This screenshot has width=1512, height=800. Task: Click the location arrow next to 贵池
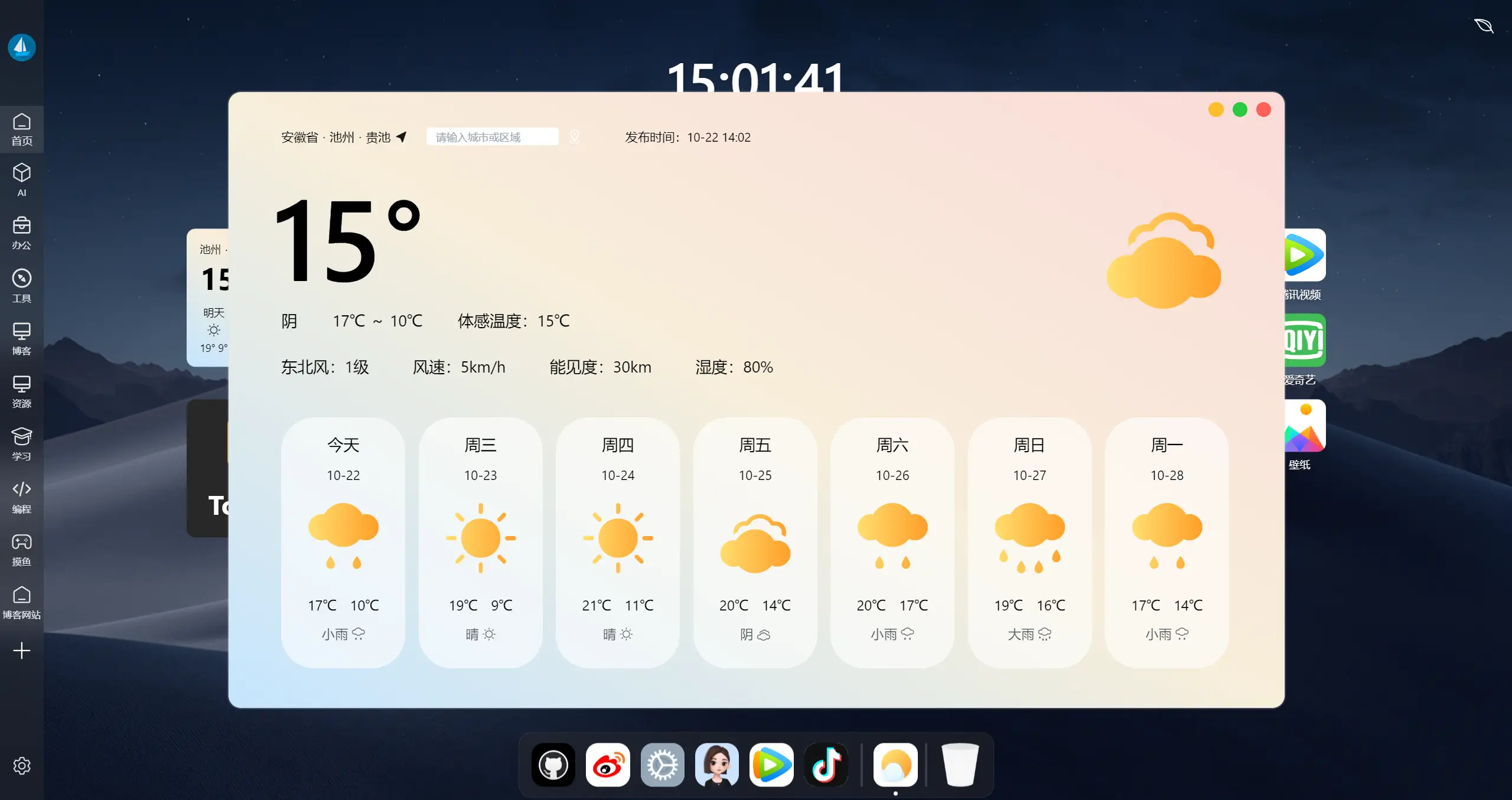click(x=402, y=137)
